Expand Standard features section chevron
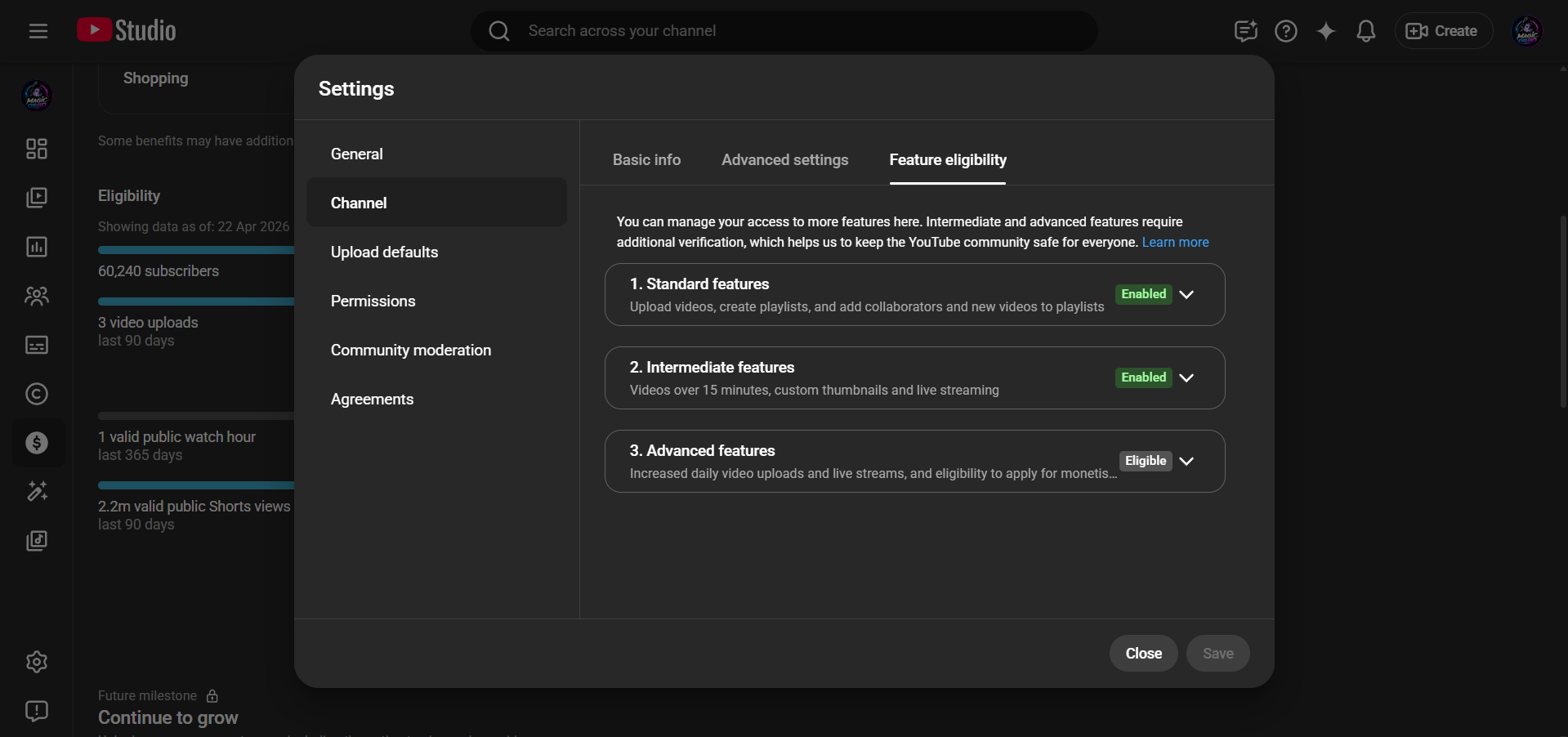This screenshot has height=737, width=1568. (x=1186, y=294)
